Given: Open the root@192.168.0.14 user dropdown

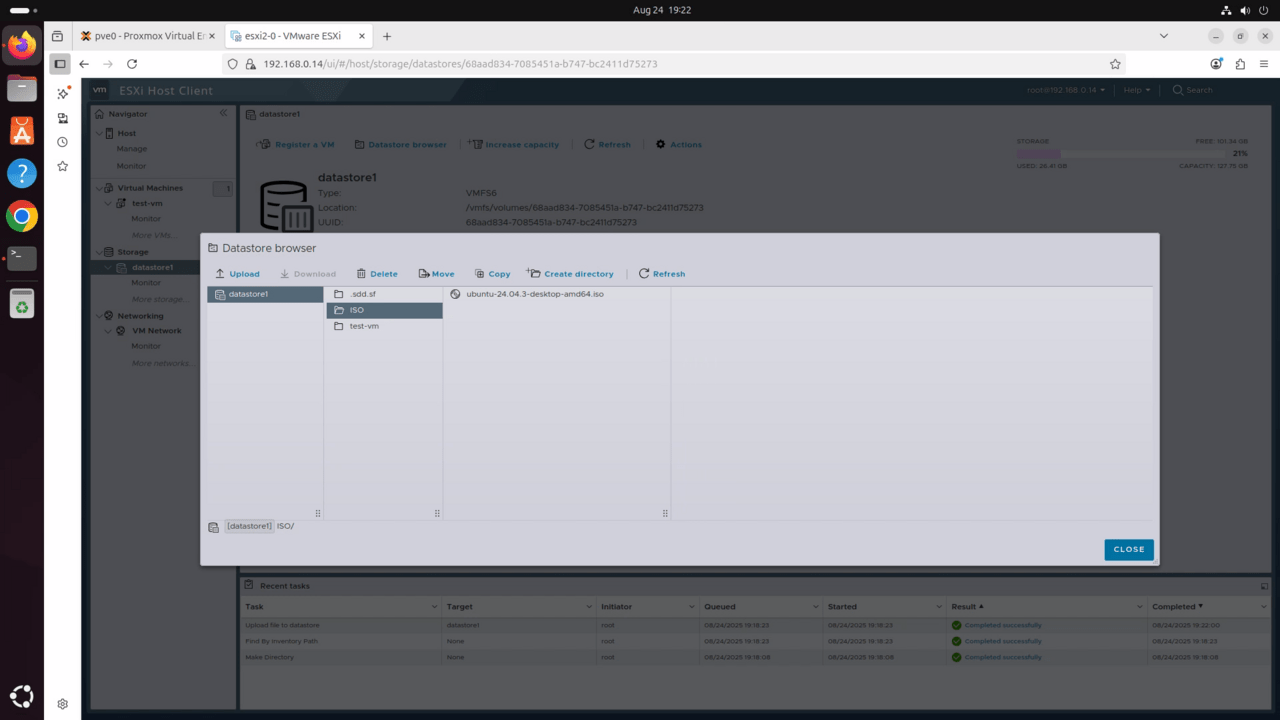Looking at the screenshot, I should point(1066,90).
